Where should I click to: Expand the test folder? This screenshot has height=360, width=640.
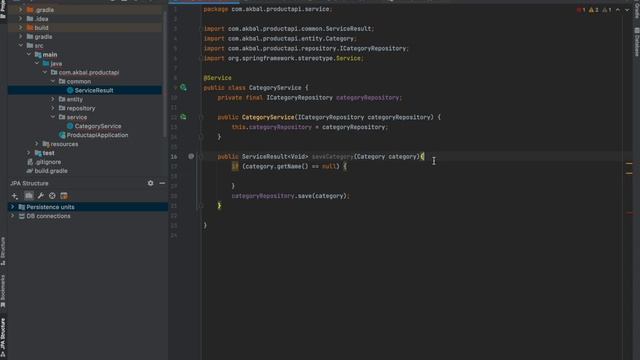[x=29, y=153]
